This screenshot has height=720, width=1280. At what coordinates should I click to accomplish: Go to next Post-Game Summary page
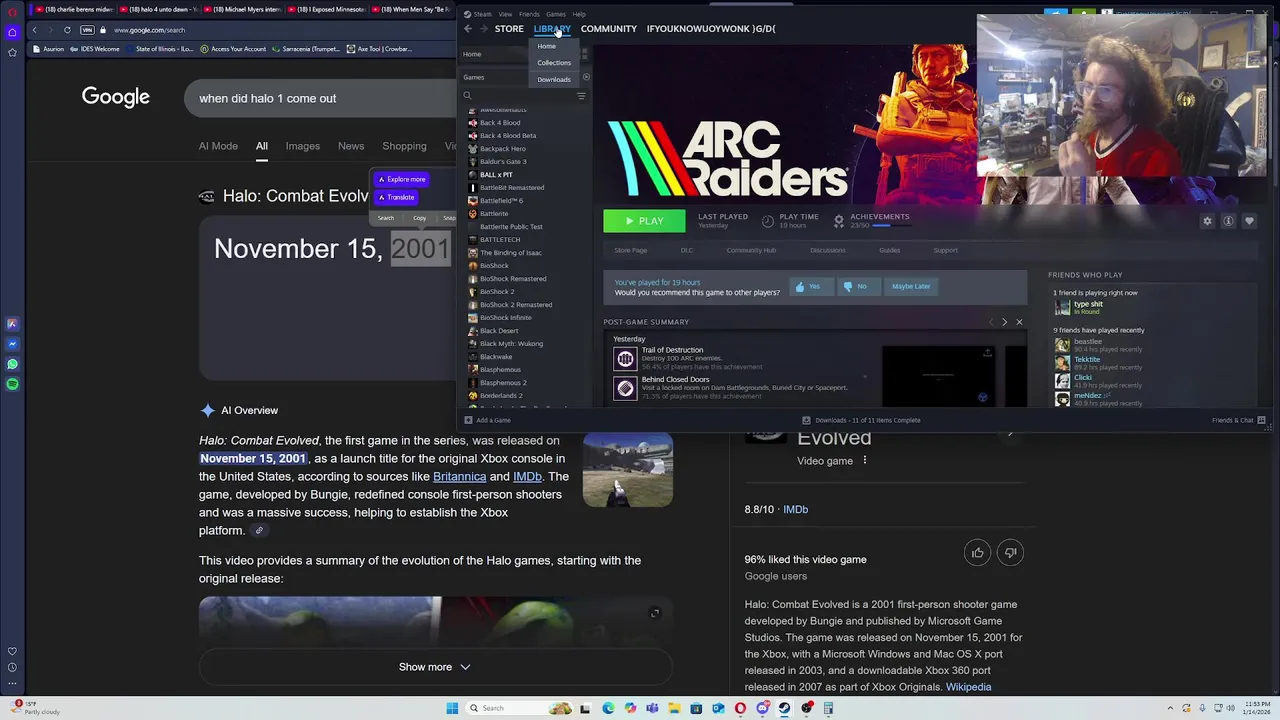pyautogui.click(x=1004, y=322)
